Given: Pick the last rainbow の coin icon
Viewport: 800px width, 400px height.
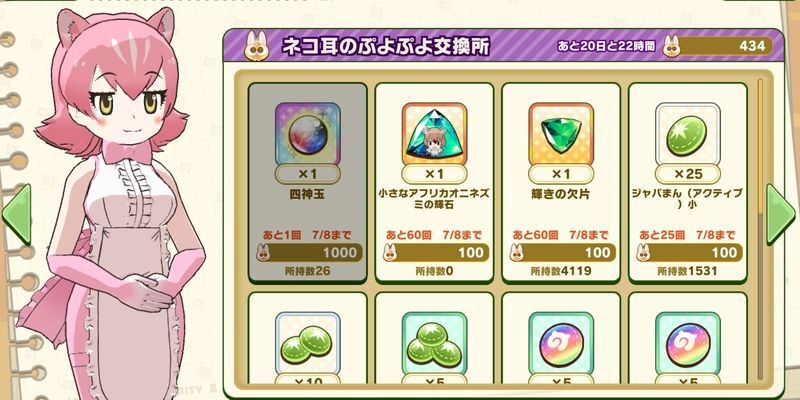Looking at the screenshot, I should pos(687,344).
